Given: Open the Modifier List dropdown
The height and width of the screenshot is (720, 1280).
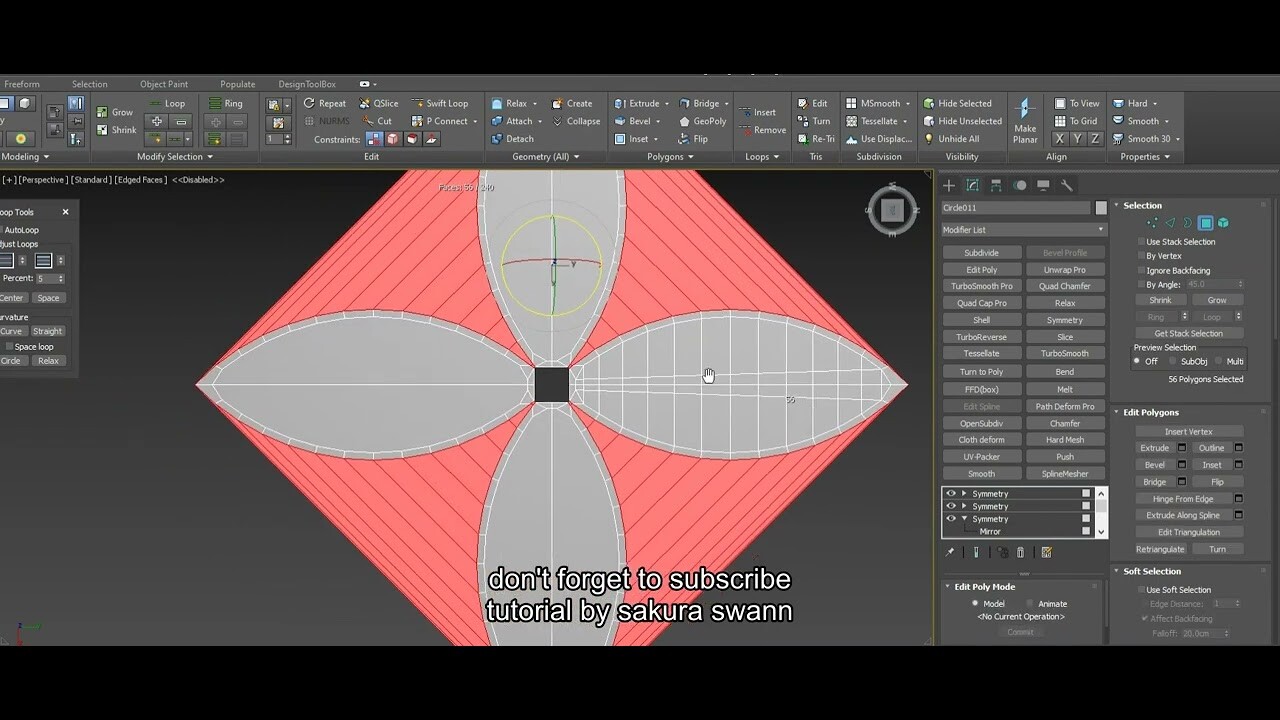Looking at the screenshot, I should click(1020, 229).
